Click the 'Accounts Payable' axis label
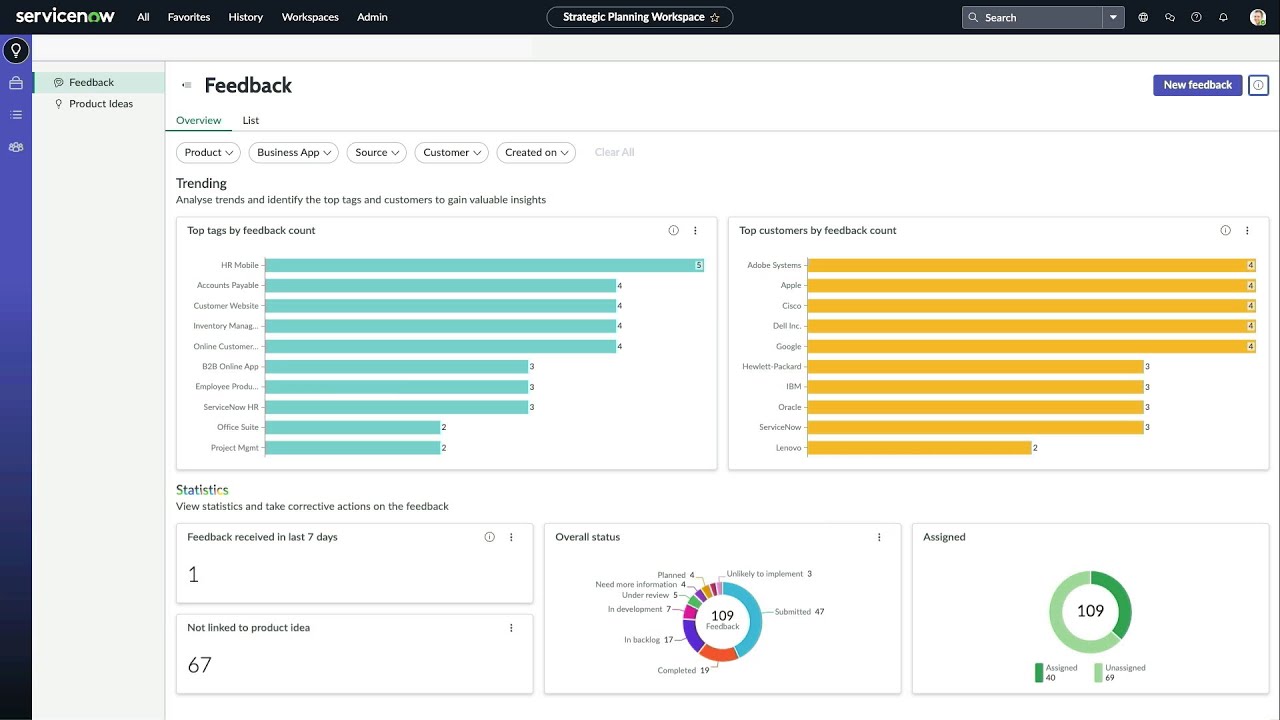Viewport: 1280px width, 720px height. pyautogui.click(x=227, y=285)
